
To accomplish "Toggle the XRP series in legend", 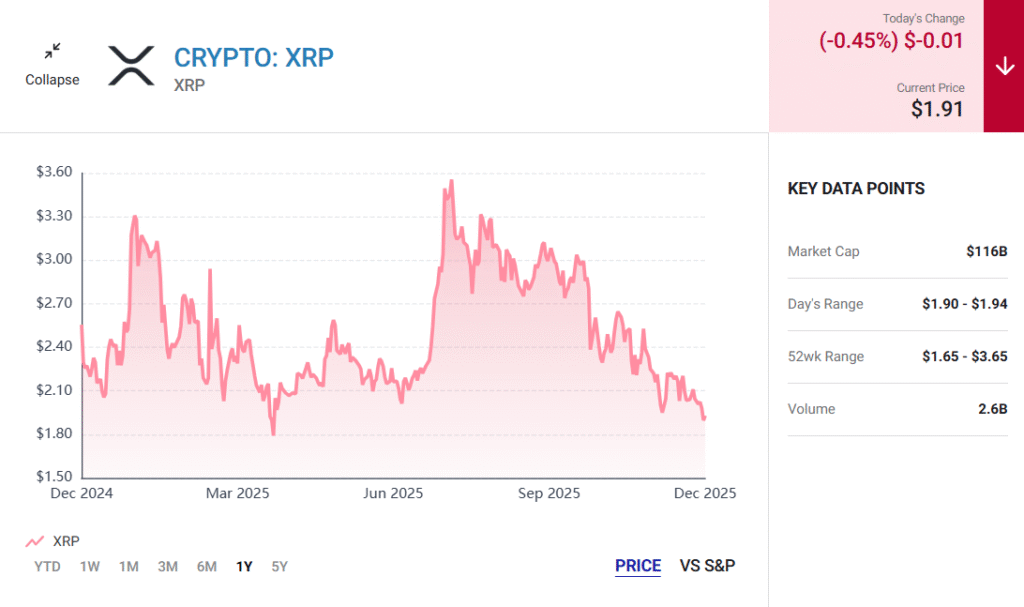I will (x=66, y=541).
